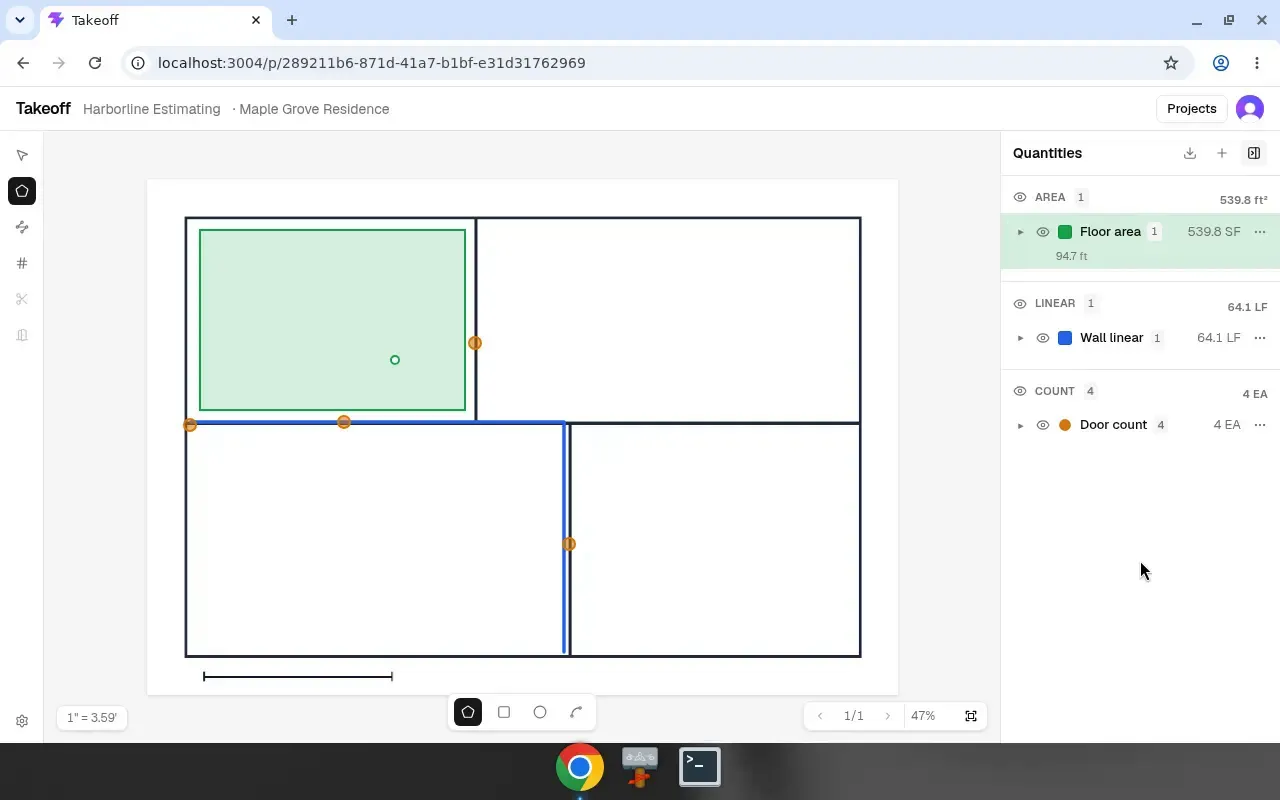Open zoom level 47% control
This screenshot has height=800, width=1280.
tap(923, 716)
